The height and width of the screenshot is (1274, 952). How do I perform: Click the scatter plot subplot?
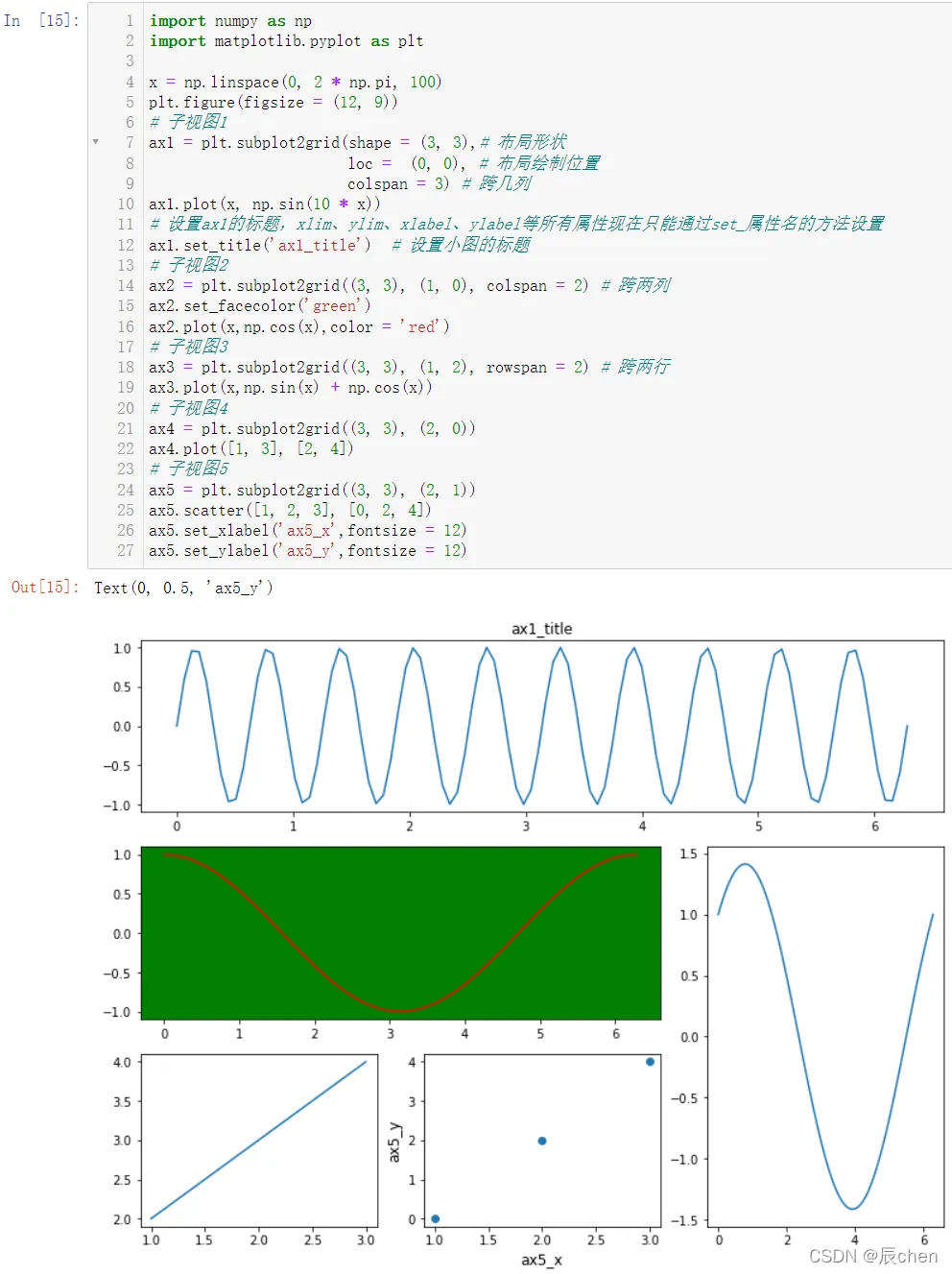point(542,1141)
